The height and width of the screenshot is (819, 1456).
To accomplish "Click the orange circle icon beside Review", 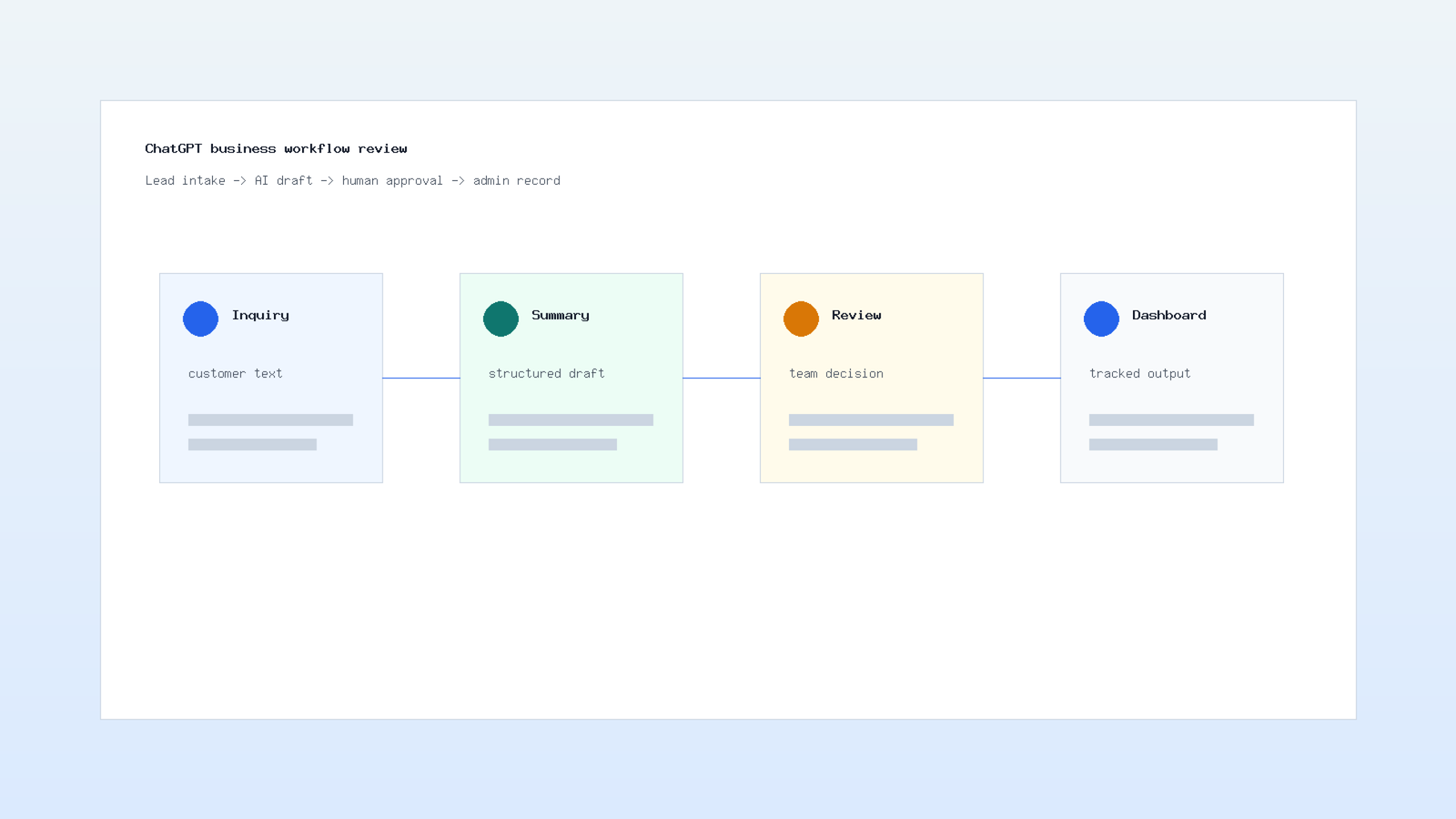I will (x=801, y=318).
